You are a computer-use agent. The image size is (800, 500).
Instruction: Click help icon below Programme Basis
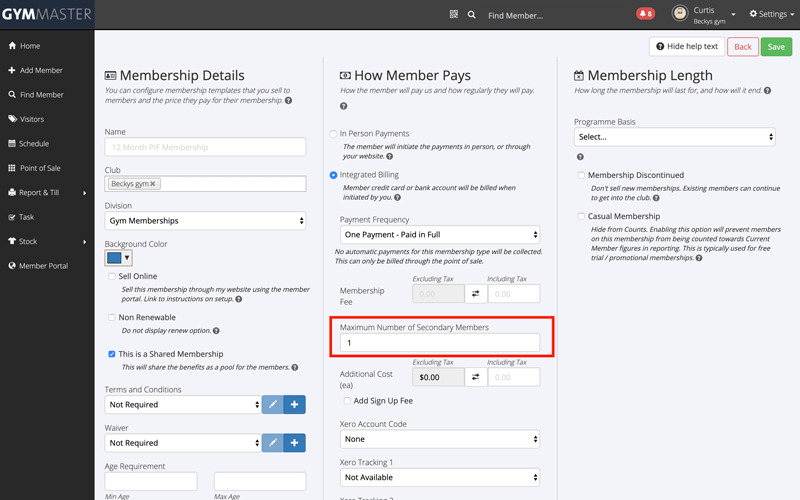580,156
